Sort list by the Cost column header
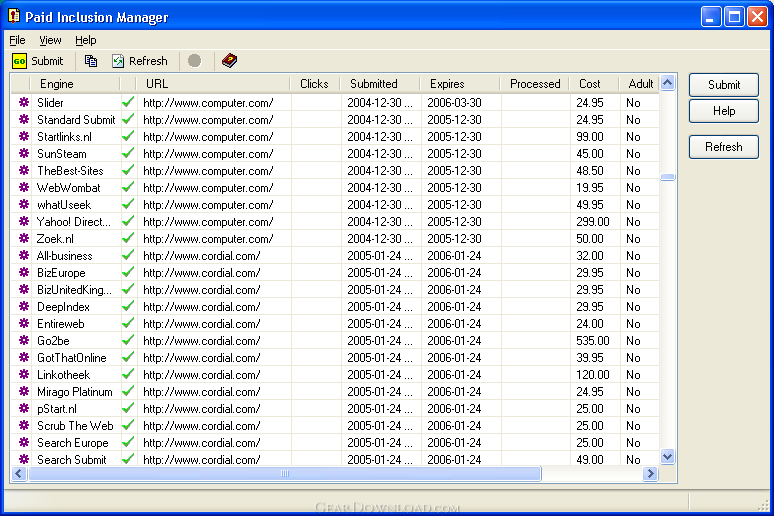The image size is (774, 516). click(590, 84)
